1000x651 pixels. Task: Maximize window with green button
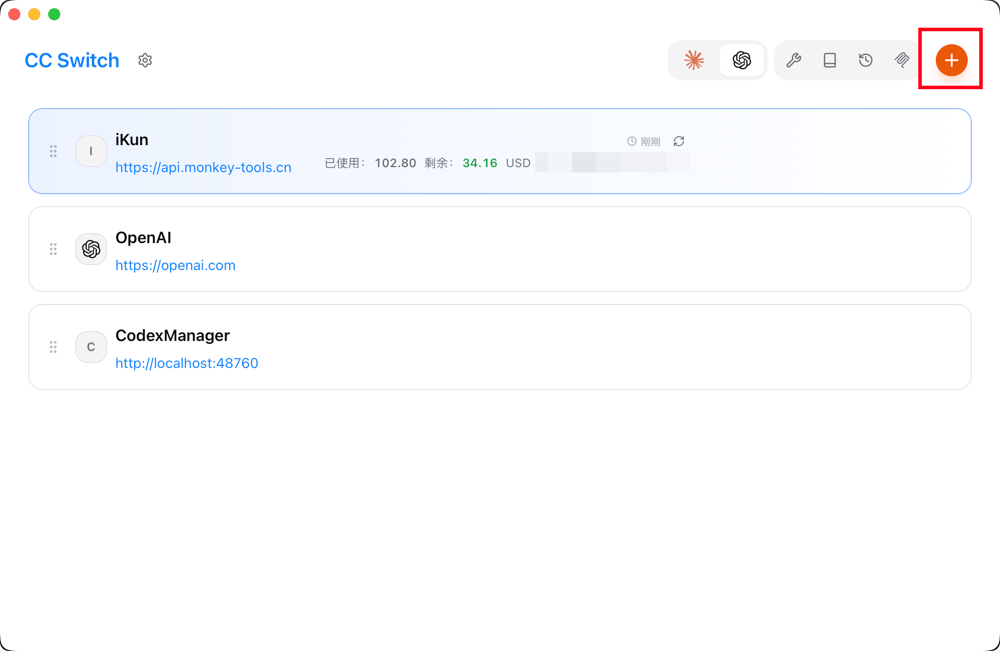tap(54, 14)
